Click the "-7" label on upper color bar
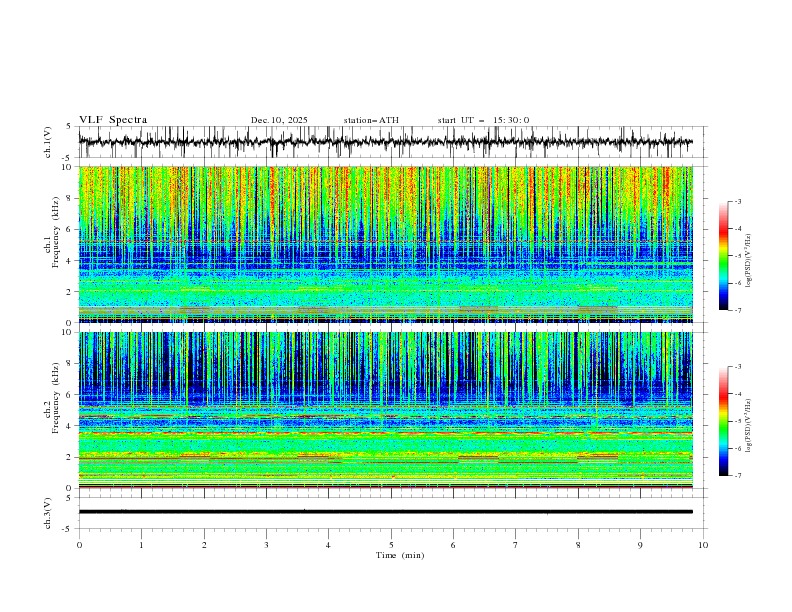792x612 pixels. coord(737,310)
